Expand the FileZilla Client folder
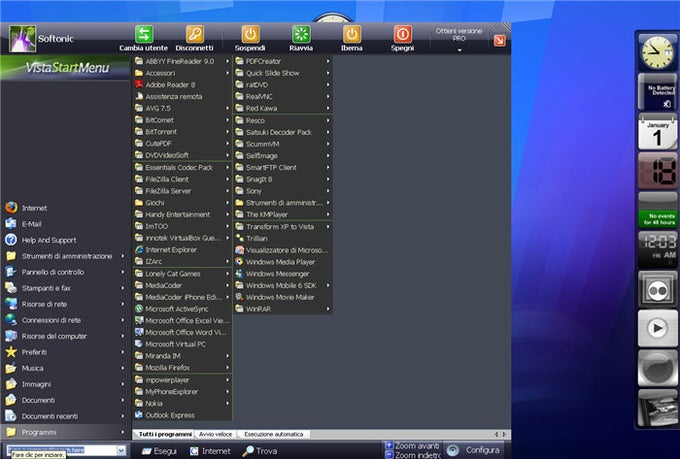Viewport: 680px width, 459px height. point(182,179)
